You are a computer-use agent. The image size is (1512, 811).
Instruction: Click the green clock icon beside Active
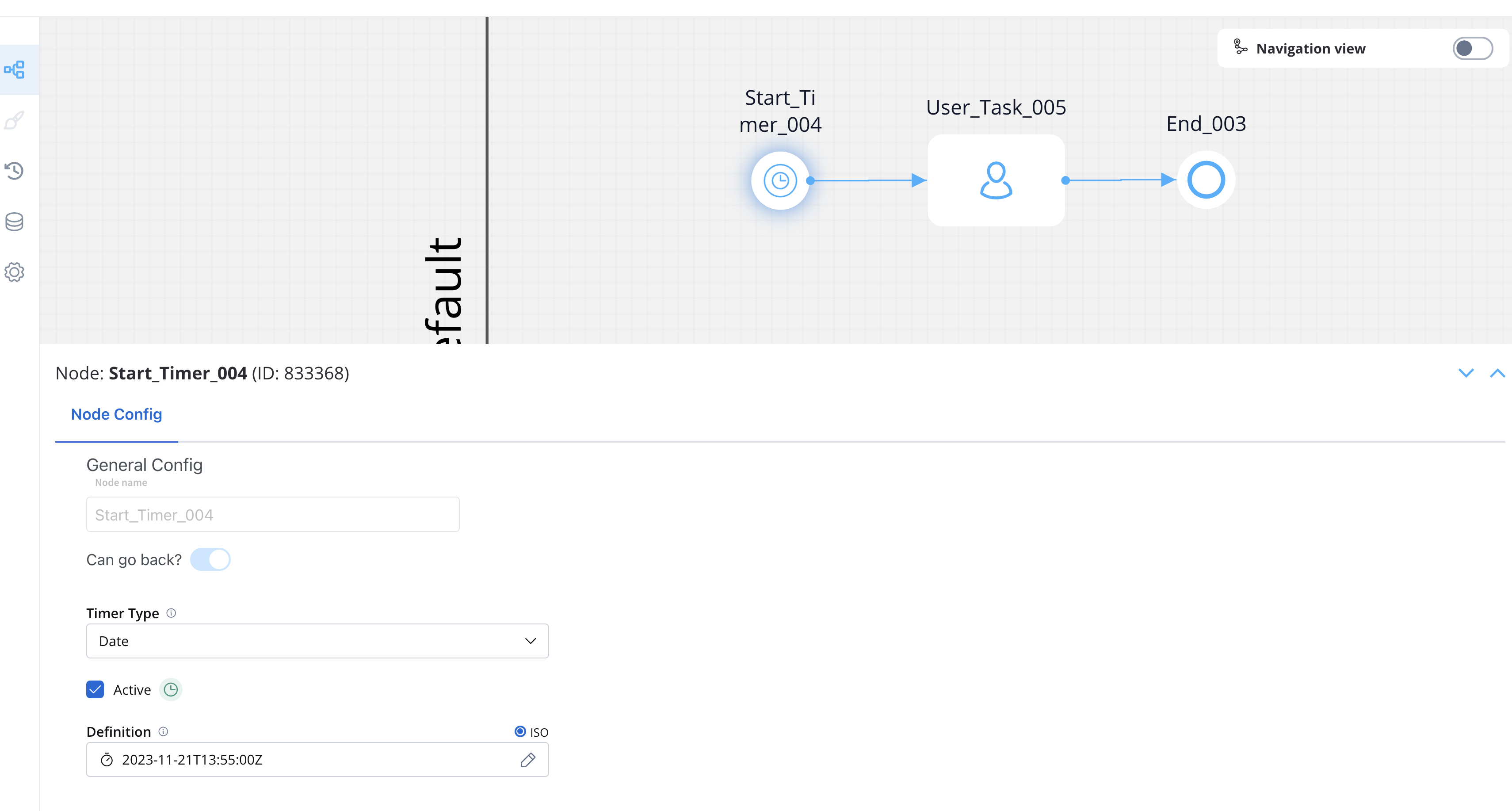point(171,689)
